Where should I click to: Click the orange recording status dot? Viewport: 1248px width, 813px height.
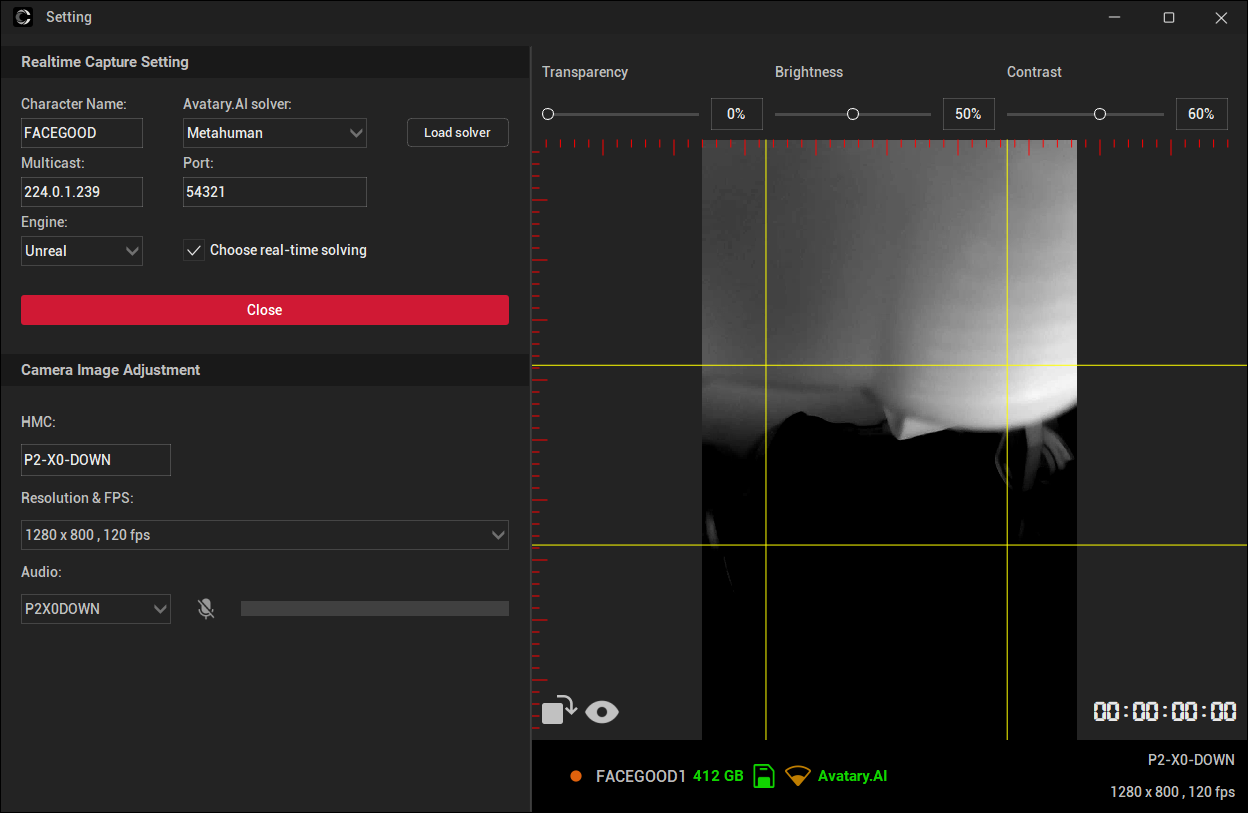(x=576, y=776)
